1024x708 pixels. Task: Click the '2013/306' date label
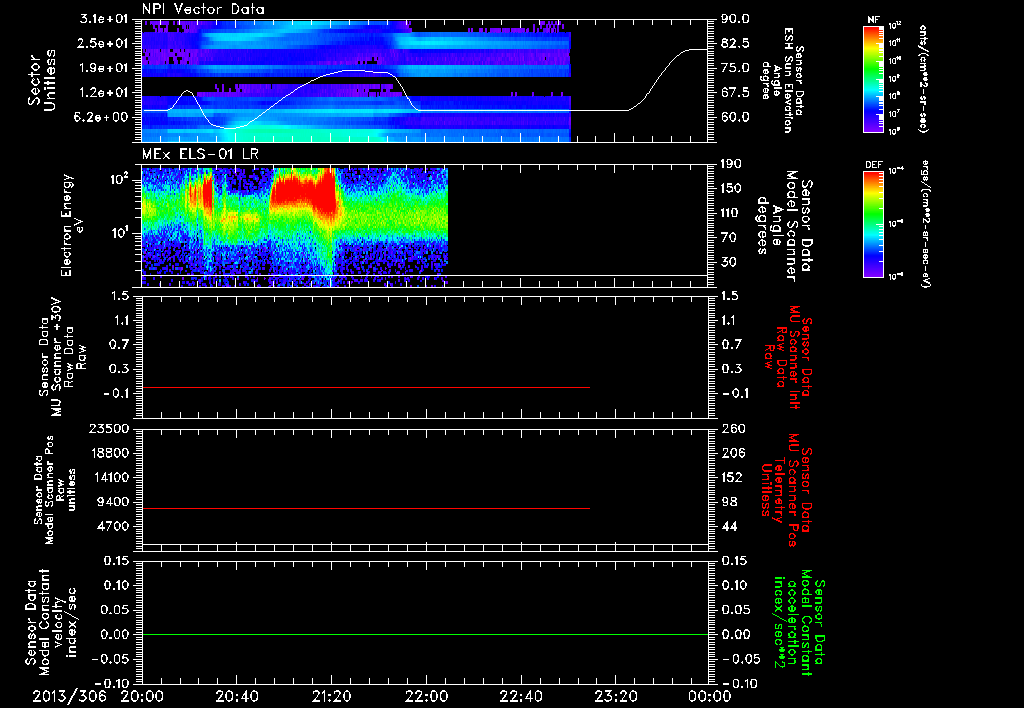click(70, 696)
